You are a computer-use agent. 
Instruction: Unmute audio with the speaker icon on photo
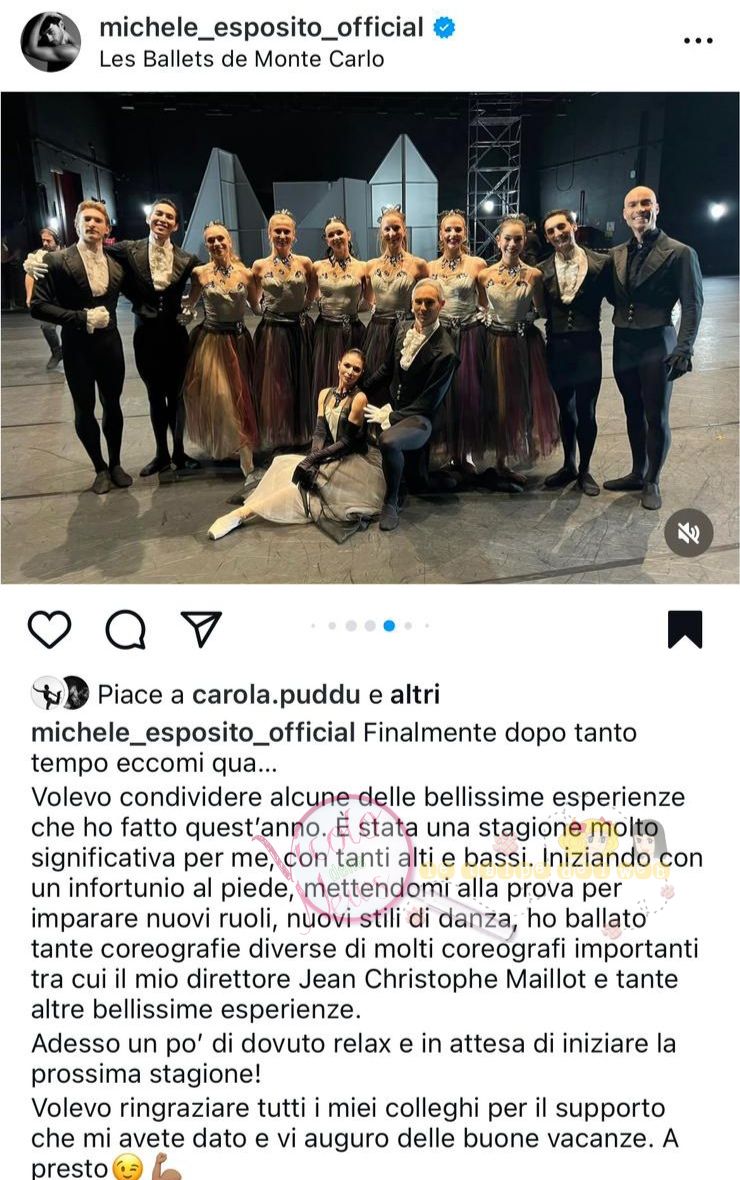coord(688,533)
